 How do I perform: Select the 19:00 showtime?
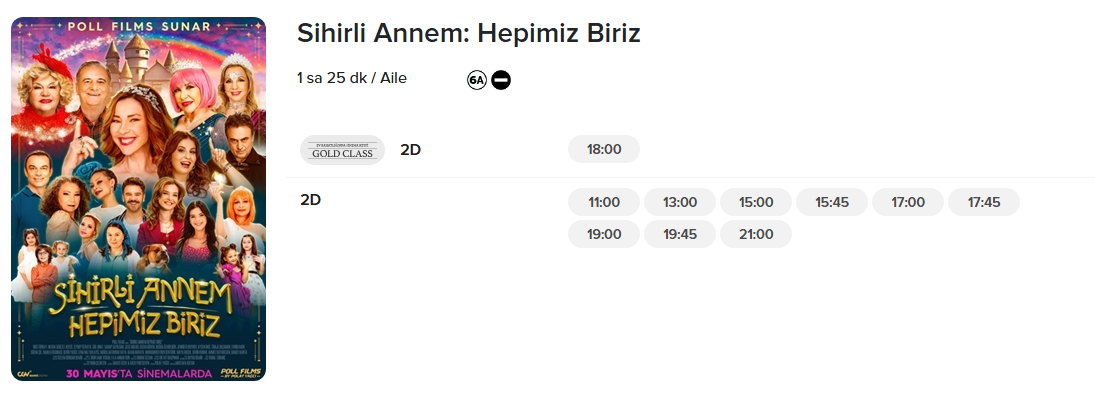click(603, 234)
